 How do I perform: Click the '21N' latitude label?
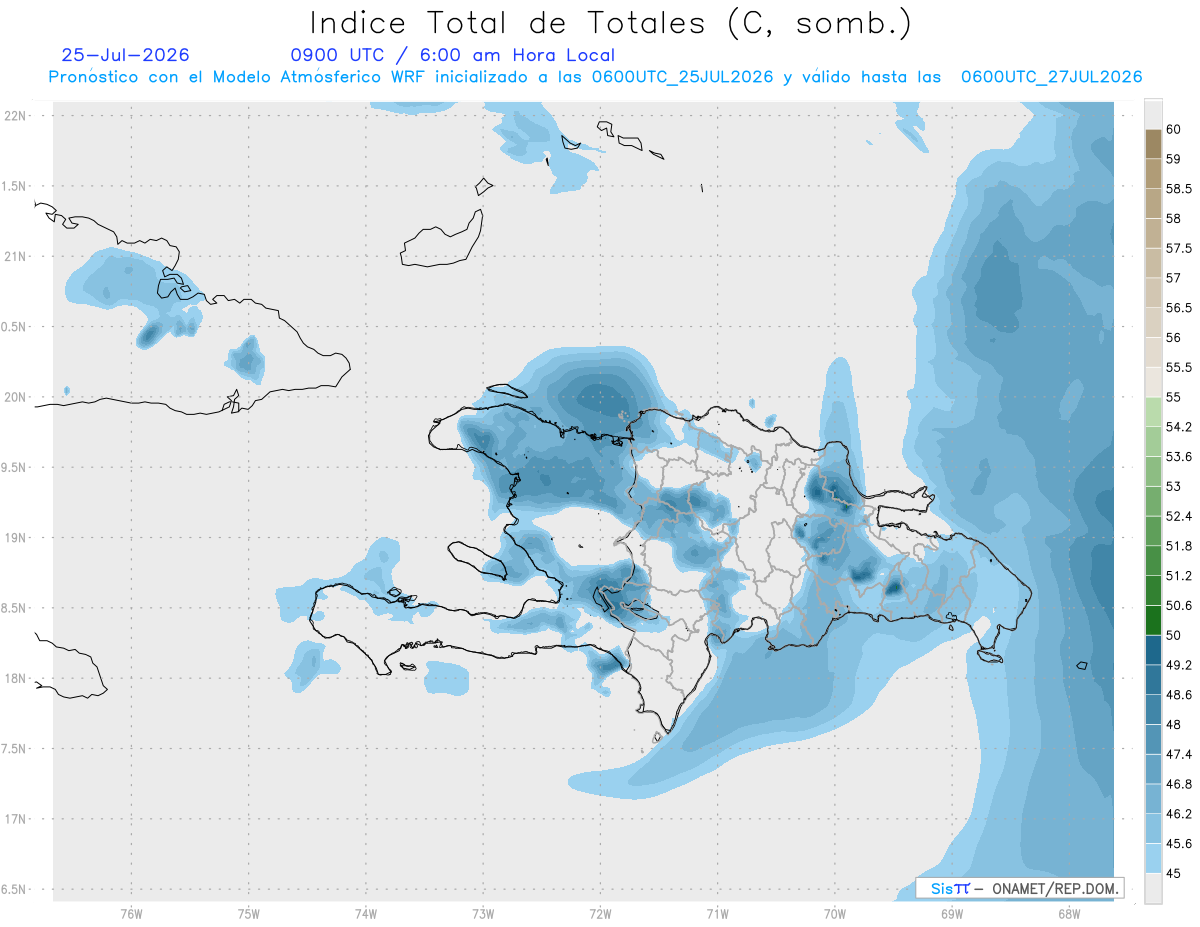tap(15, 256)
